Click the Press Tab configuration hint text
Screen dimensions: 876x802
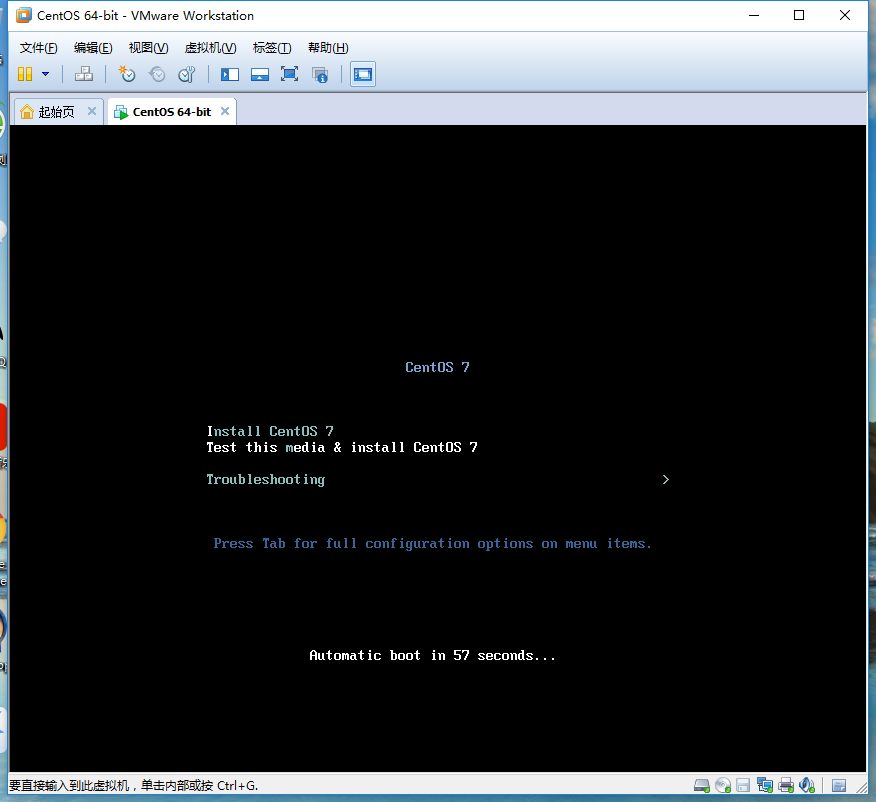pyautogui.click(x=432, y=544)
